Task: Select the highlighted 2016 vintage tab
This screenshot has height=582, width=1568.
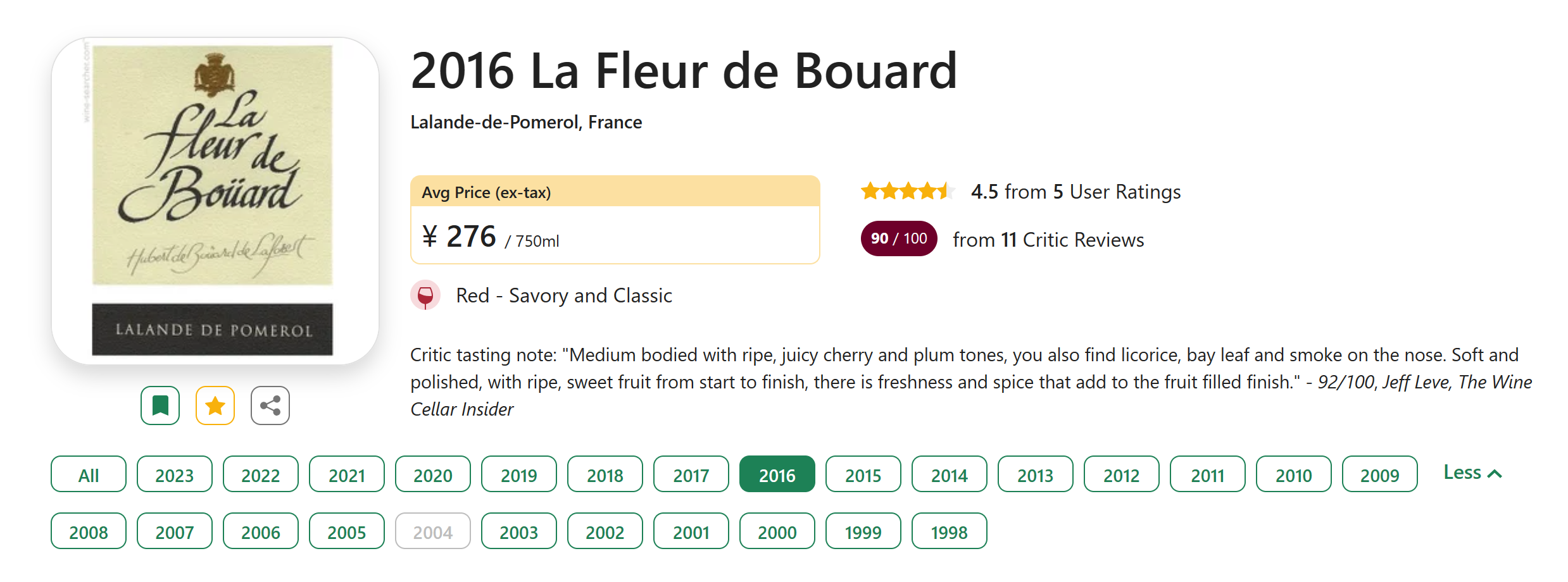Action: click(x=777, y=474)
